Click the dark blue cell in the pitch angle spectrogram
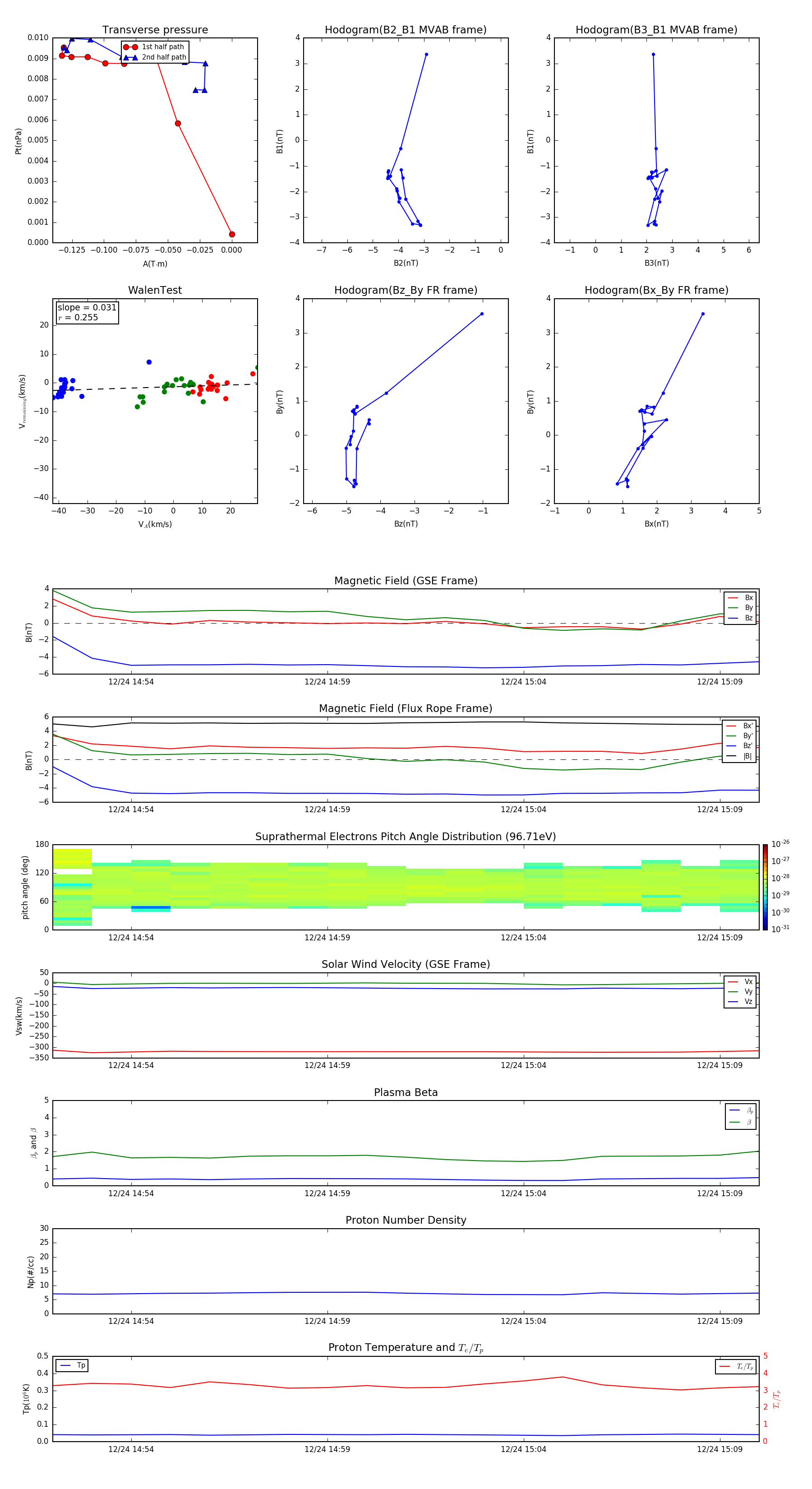 coord(151,907)
